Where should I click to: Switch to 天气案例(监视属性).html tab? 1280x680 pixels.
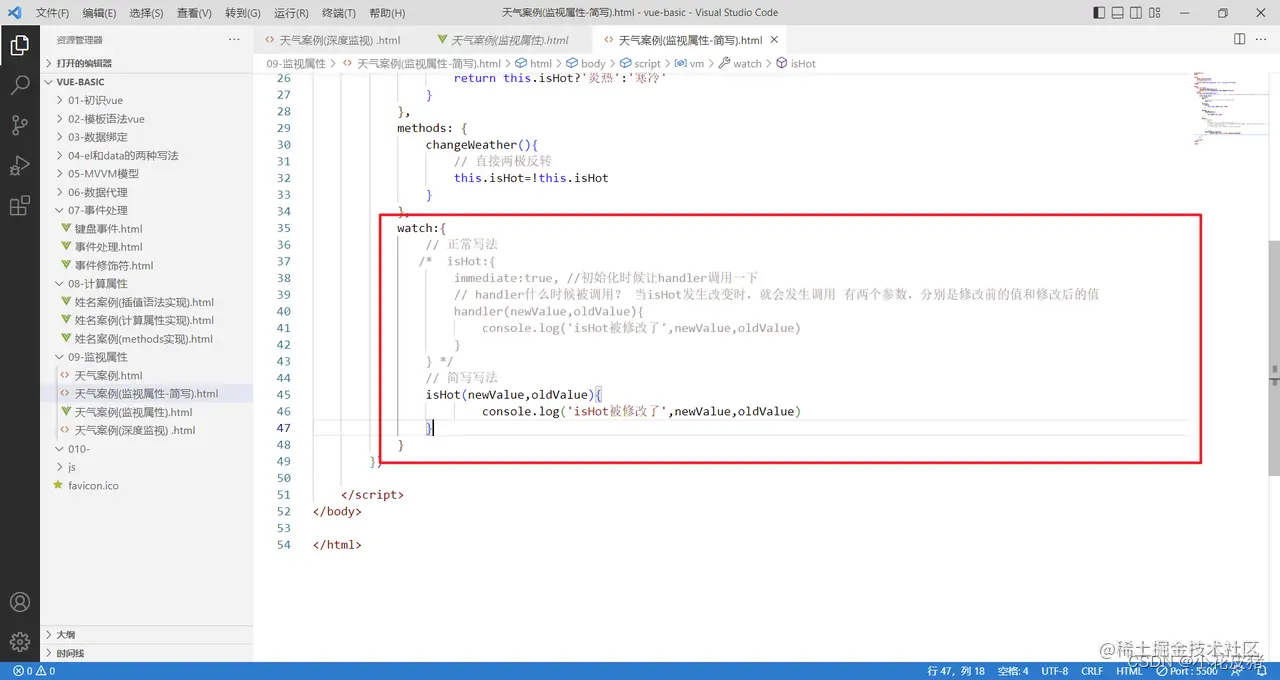pyautogui.click(x=509, y=40)
